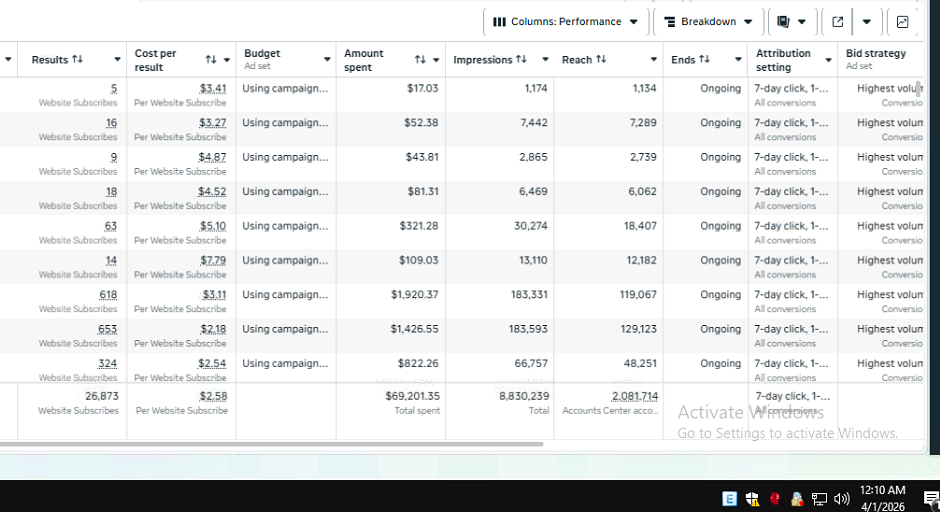Sort by Results column arrows
This screenshot has height=512, width=940.
pyautogui.click(x=77, y=59)
